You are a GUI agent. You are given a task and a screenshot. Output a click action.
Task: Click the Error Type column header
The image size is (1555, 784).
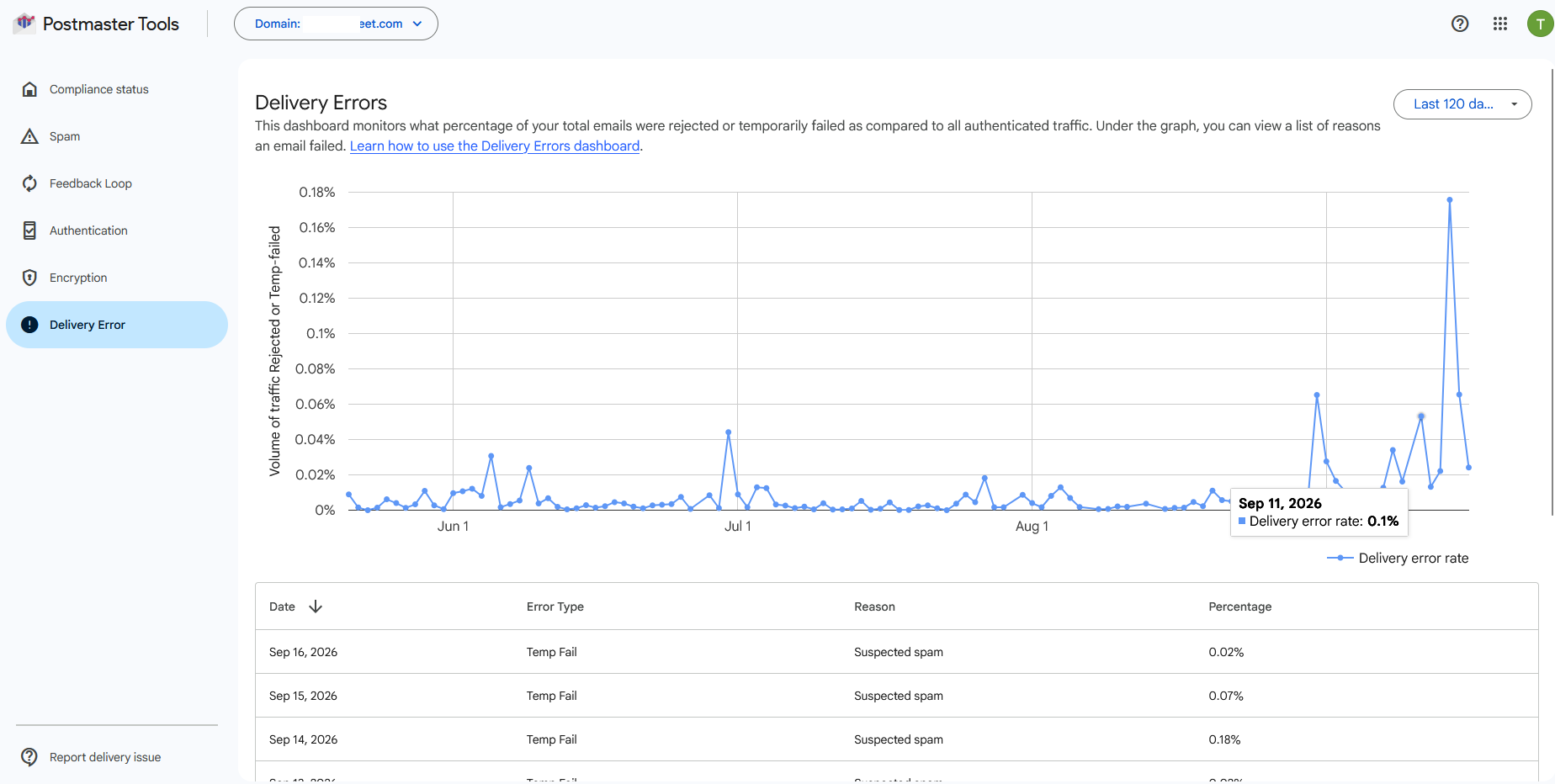tap(555, 607)
